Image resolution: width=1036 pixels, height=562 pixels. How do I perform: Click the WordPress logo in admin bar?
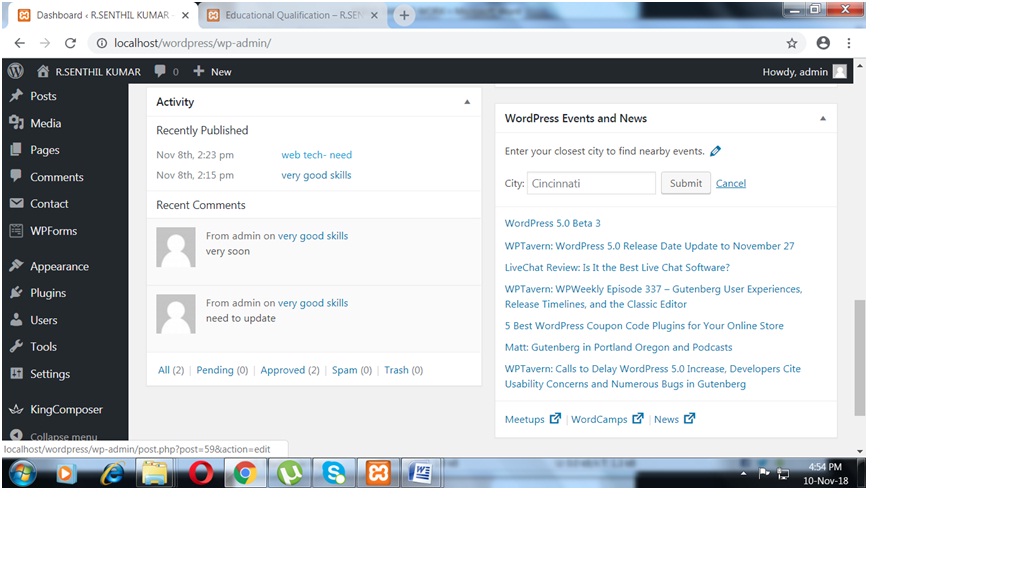[15, 71]
